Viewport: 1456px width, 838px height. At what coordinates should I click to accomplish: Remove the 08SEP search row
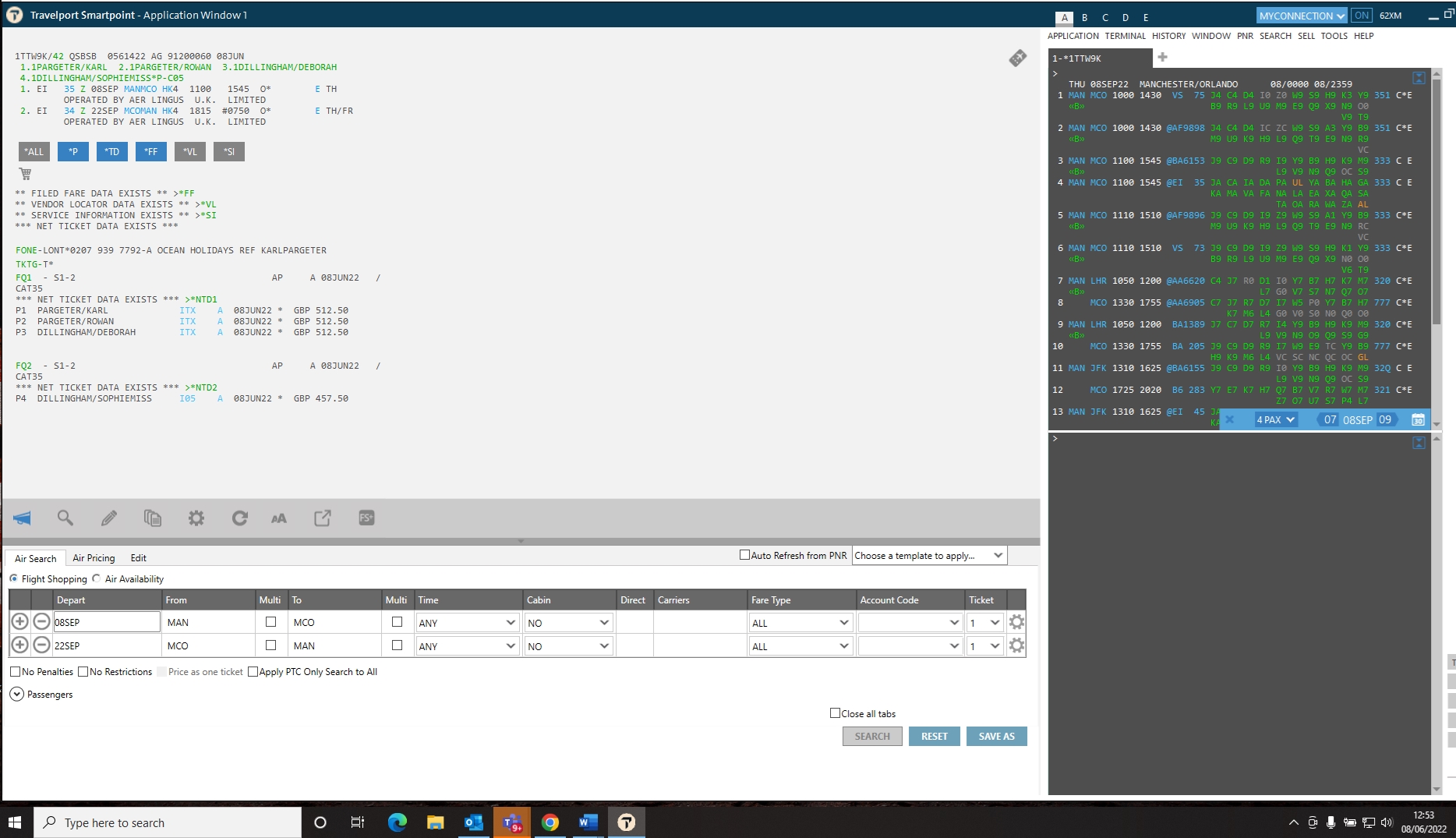pos(42,622)
